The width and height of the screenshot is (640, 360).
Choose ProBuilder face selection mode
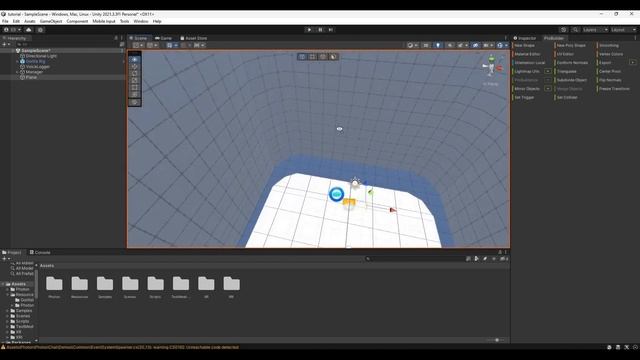[333, 57]
